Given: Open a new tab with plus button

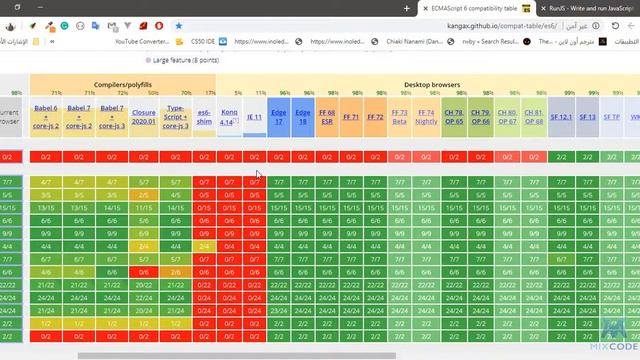Looking at the screenshot, I should (407, 8).
